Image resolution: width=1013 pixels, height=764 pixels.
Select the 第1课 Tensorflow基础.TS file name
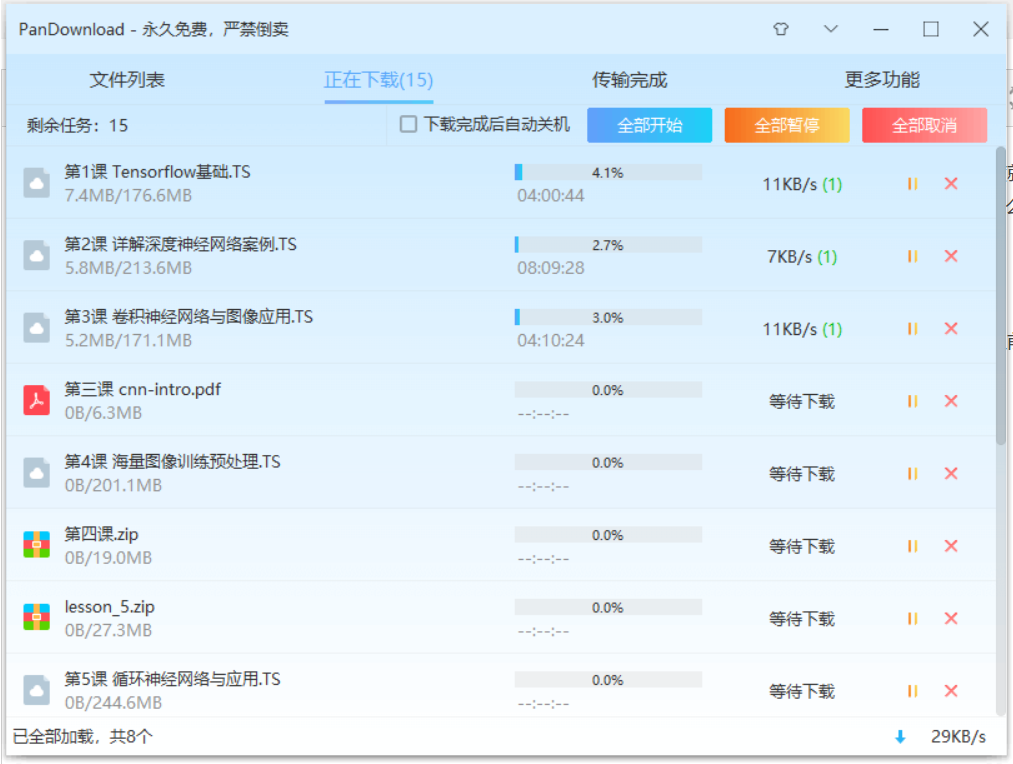pyautogui.click(x=157, y=172)
